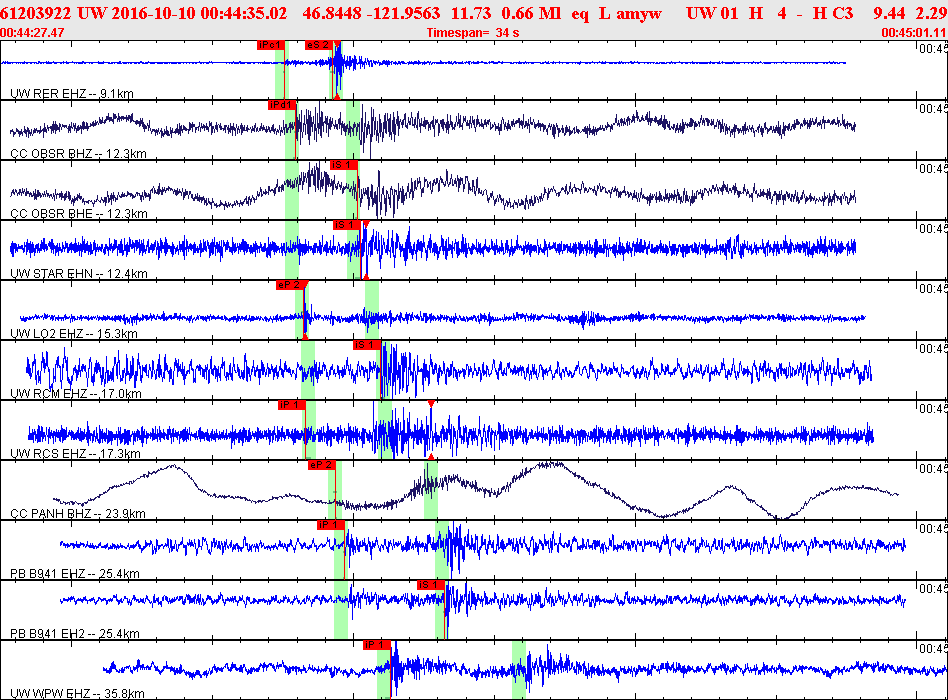Click the longitude value -121.9563

click(x=404, y=13)
